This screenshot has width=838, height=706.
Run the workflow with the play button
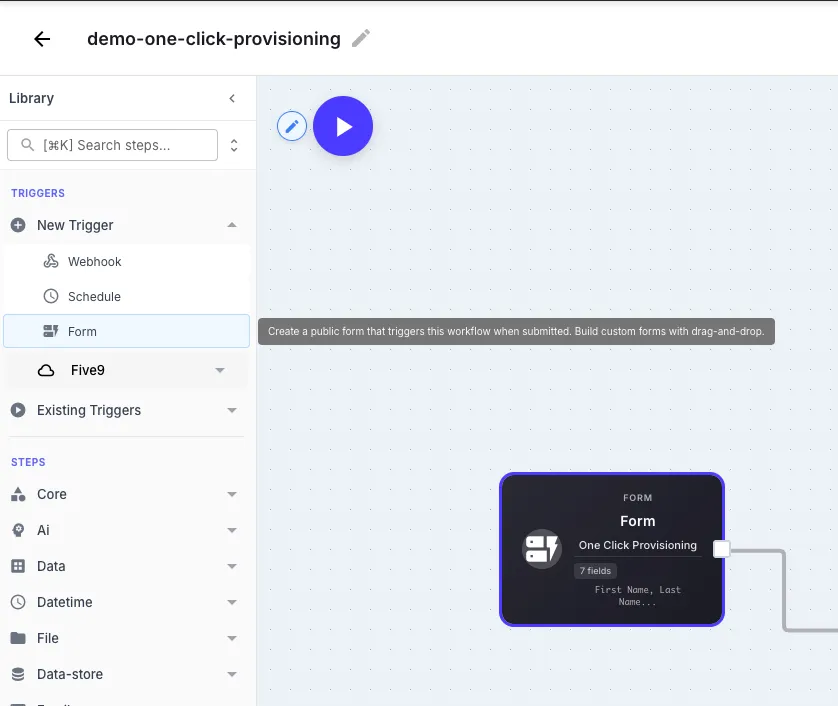(x=343, y=125)
